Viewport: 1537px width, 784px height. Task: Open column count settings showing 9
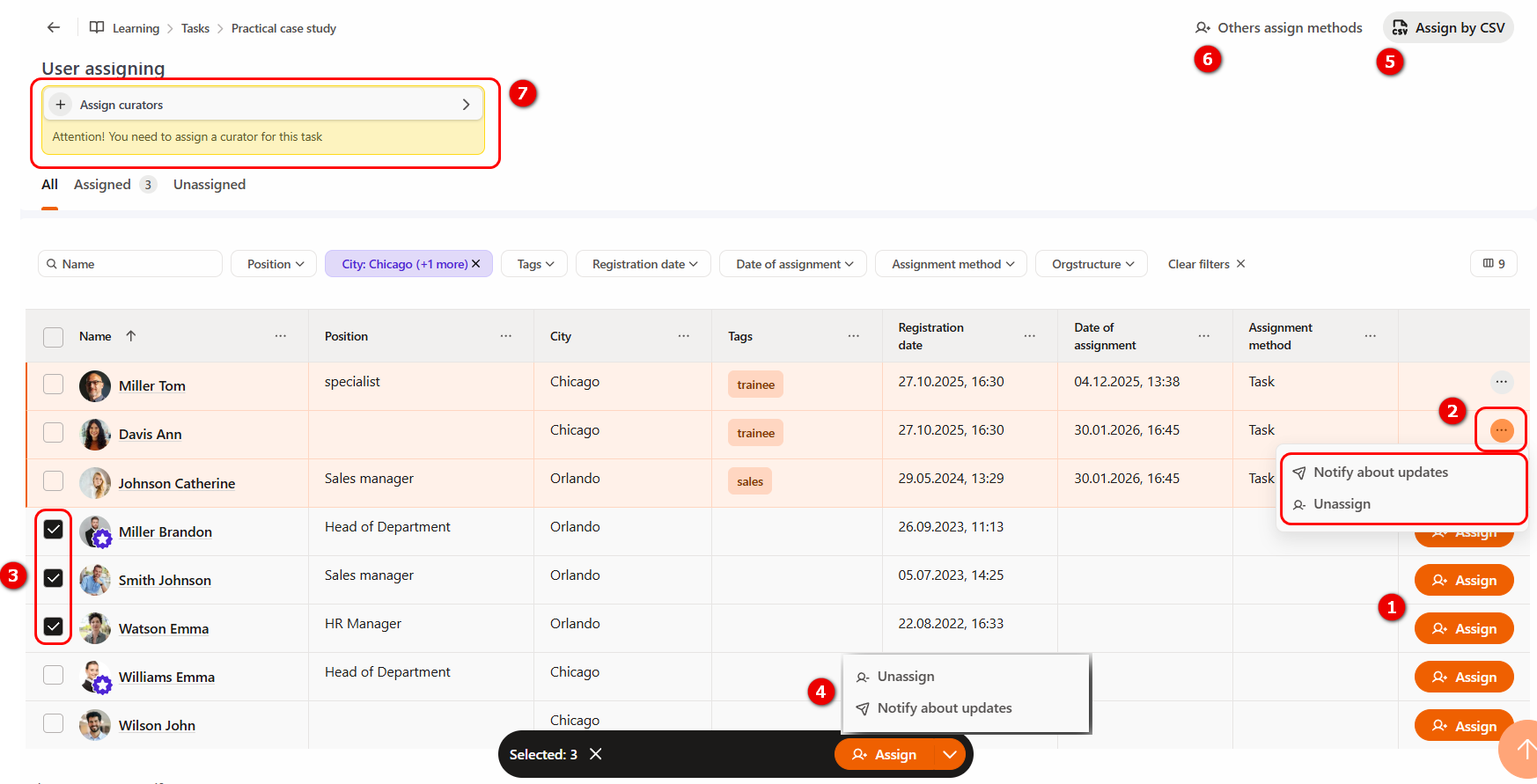pos(1493,264)
